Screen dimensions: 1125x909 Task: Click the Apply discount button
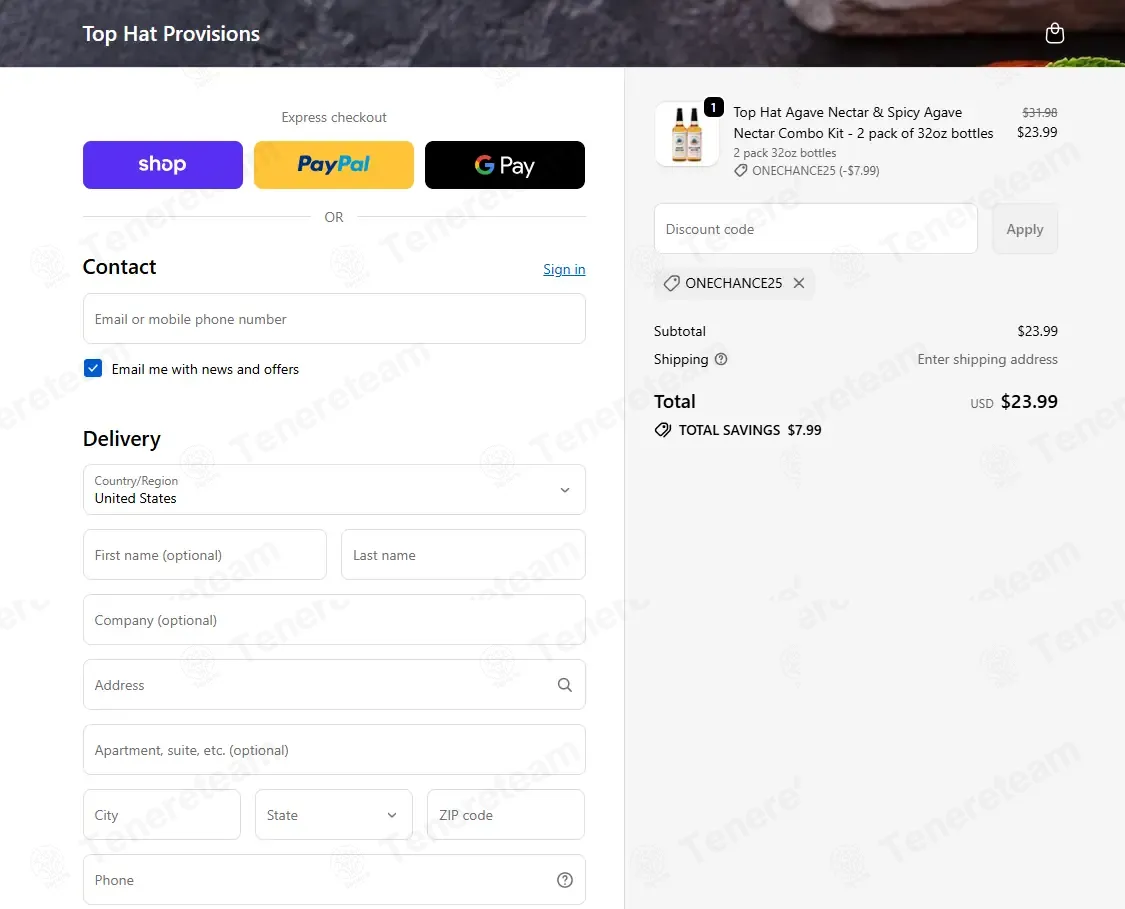pos(1024,229)
